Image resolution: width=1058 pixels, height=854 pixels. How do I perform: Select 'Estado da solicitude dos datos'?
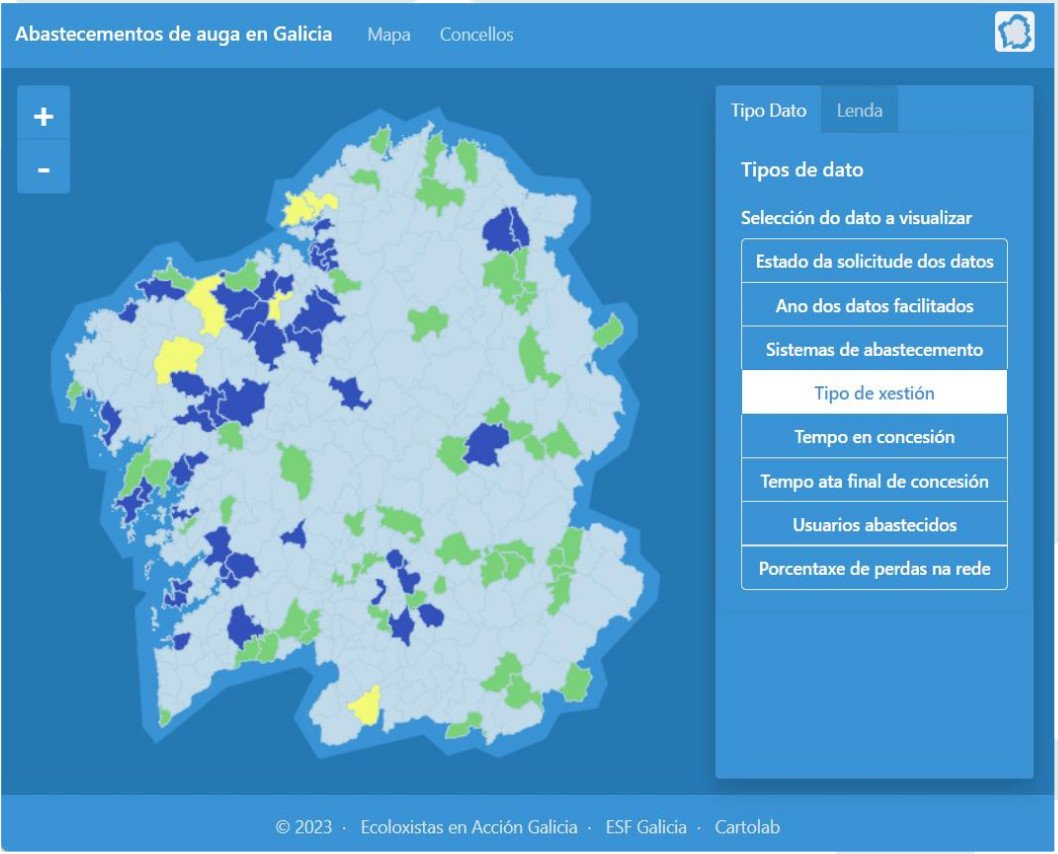[x=873, y=260]
